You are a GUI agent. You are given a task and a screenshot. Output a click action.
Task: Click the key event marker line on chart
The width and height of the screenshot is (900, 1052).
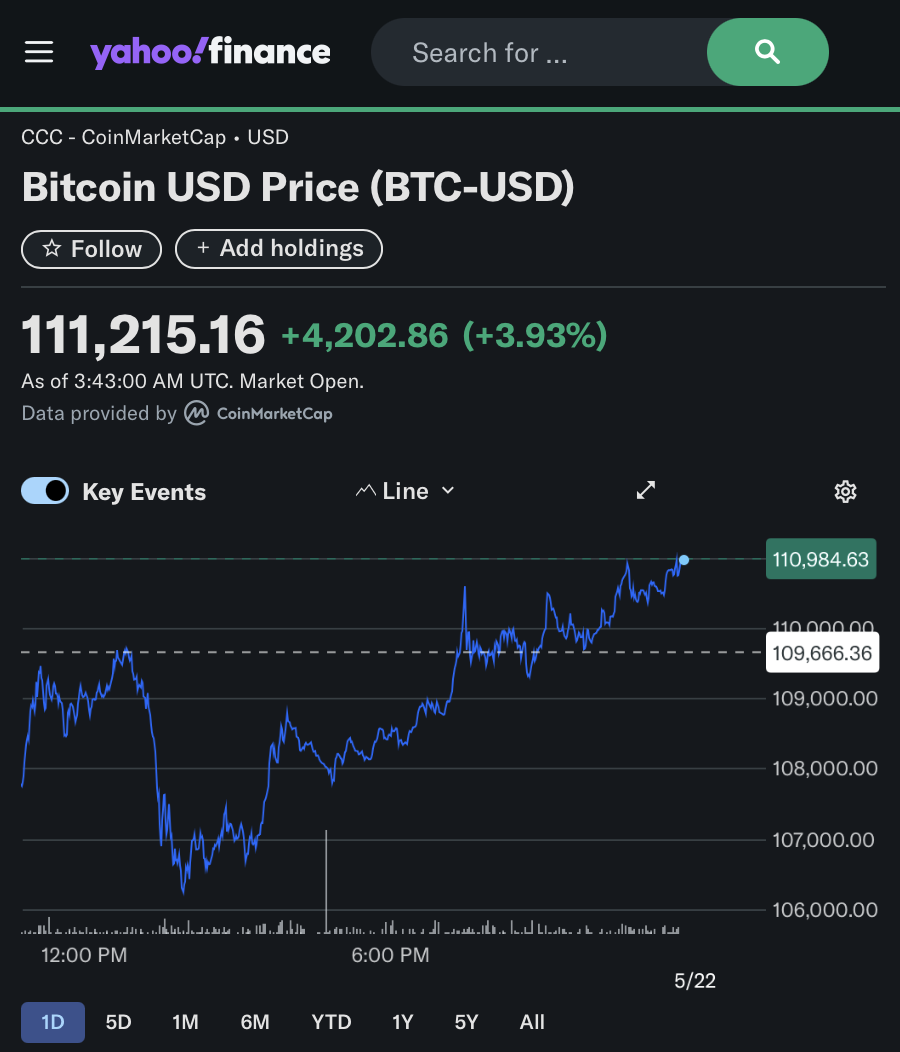tap(326, 881)
